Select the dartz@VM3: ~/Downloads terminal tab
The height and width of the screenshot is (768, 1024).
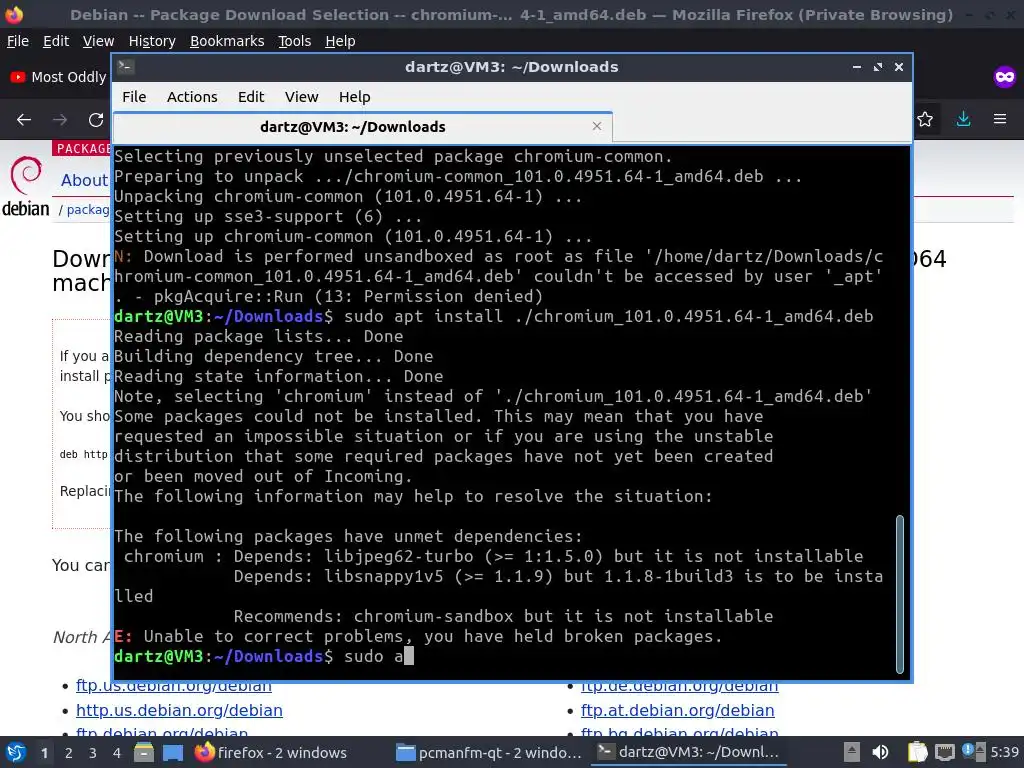pos(362,127)
